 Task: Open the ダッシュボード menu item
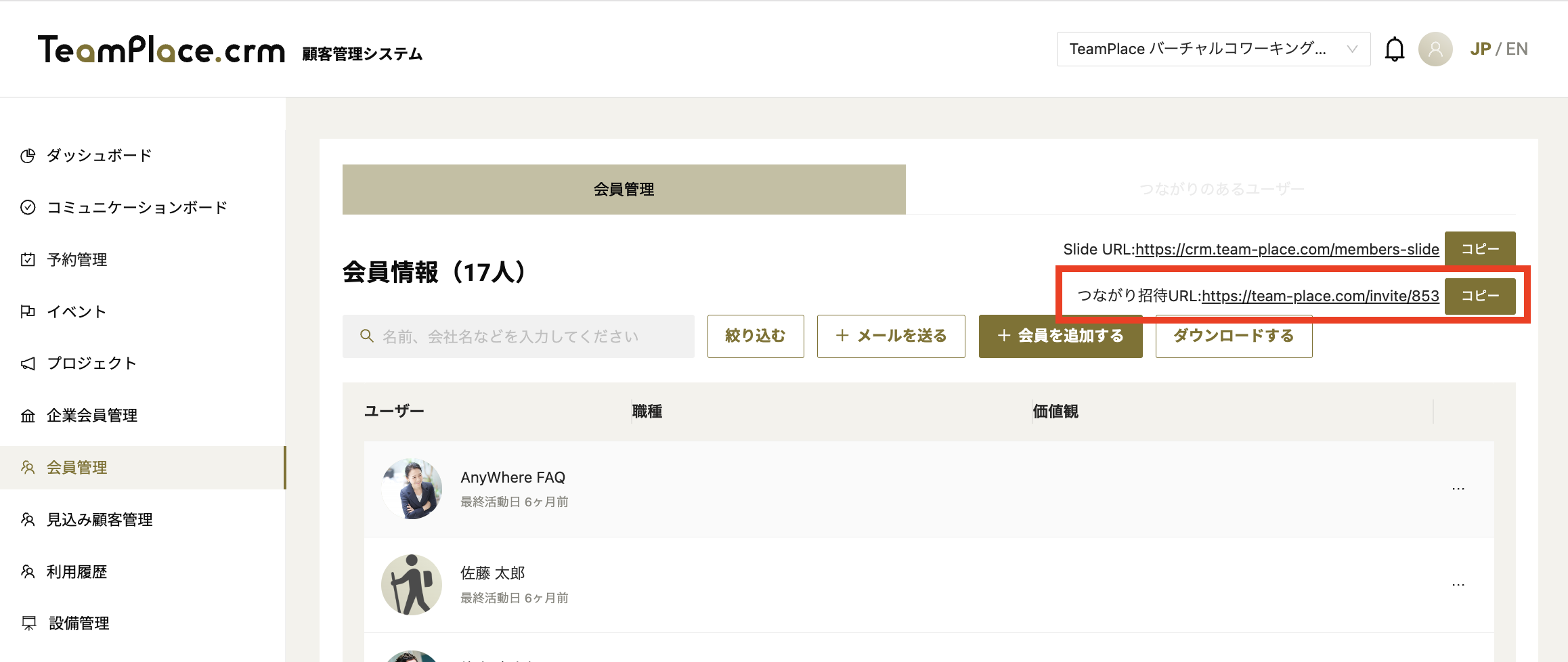(143, 156)
